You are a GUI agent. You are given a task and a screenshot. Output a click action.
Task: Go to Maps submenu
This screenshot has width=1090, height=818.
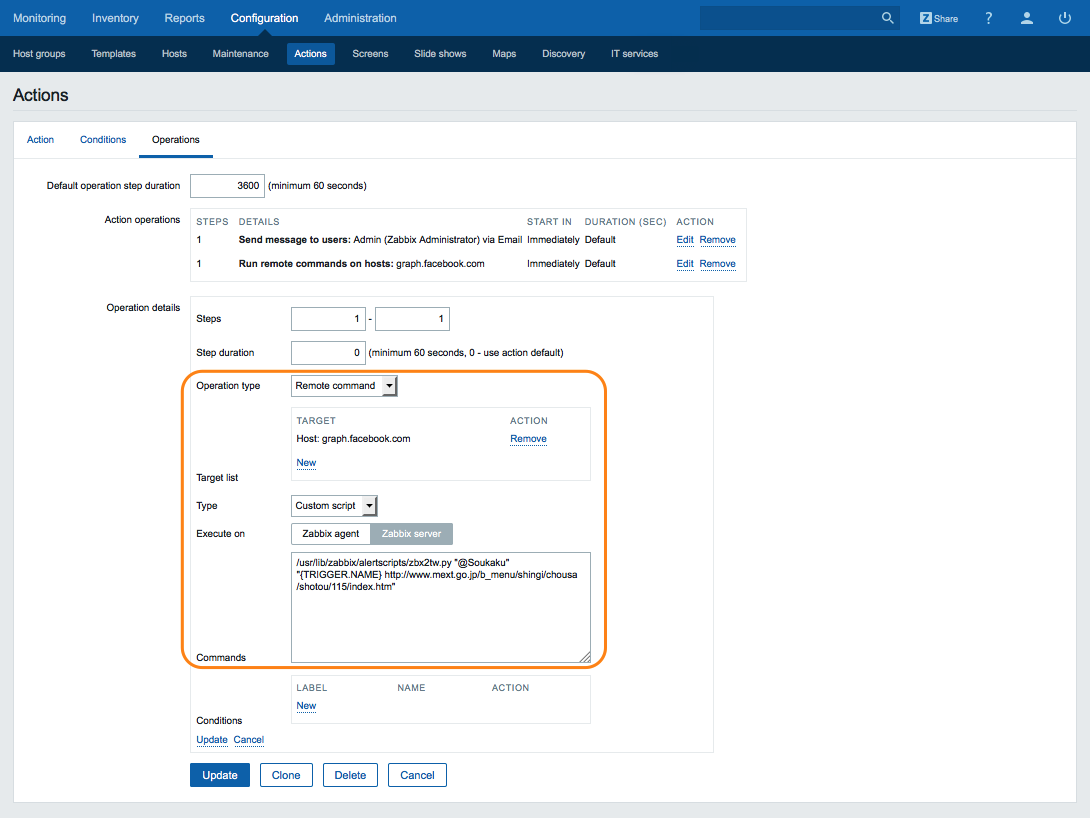coord(504,54)
